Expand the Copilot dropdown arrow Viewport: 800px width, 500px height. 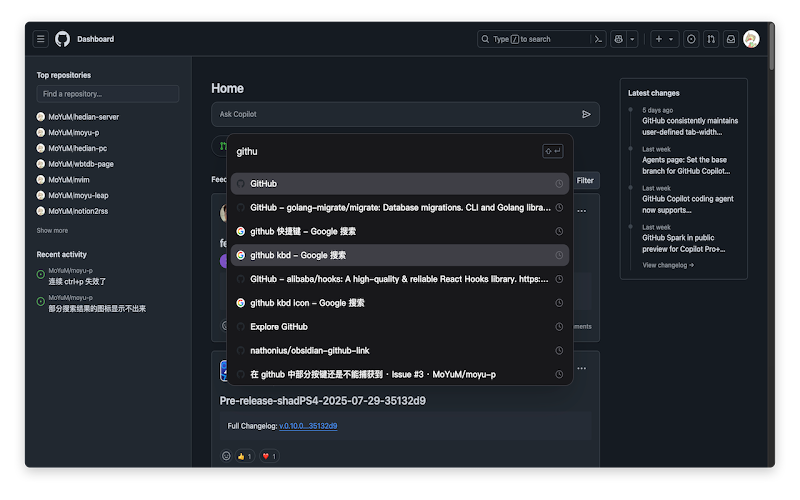pos(633,39)
